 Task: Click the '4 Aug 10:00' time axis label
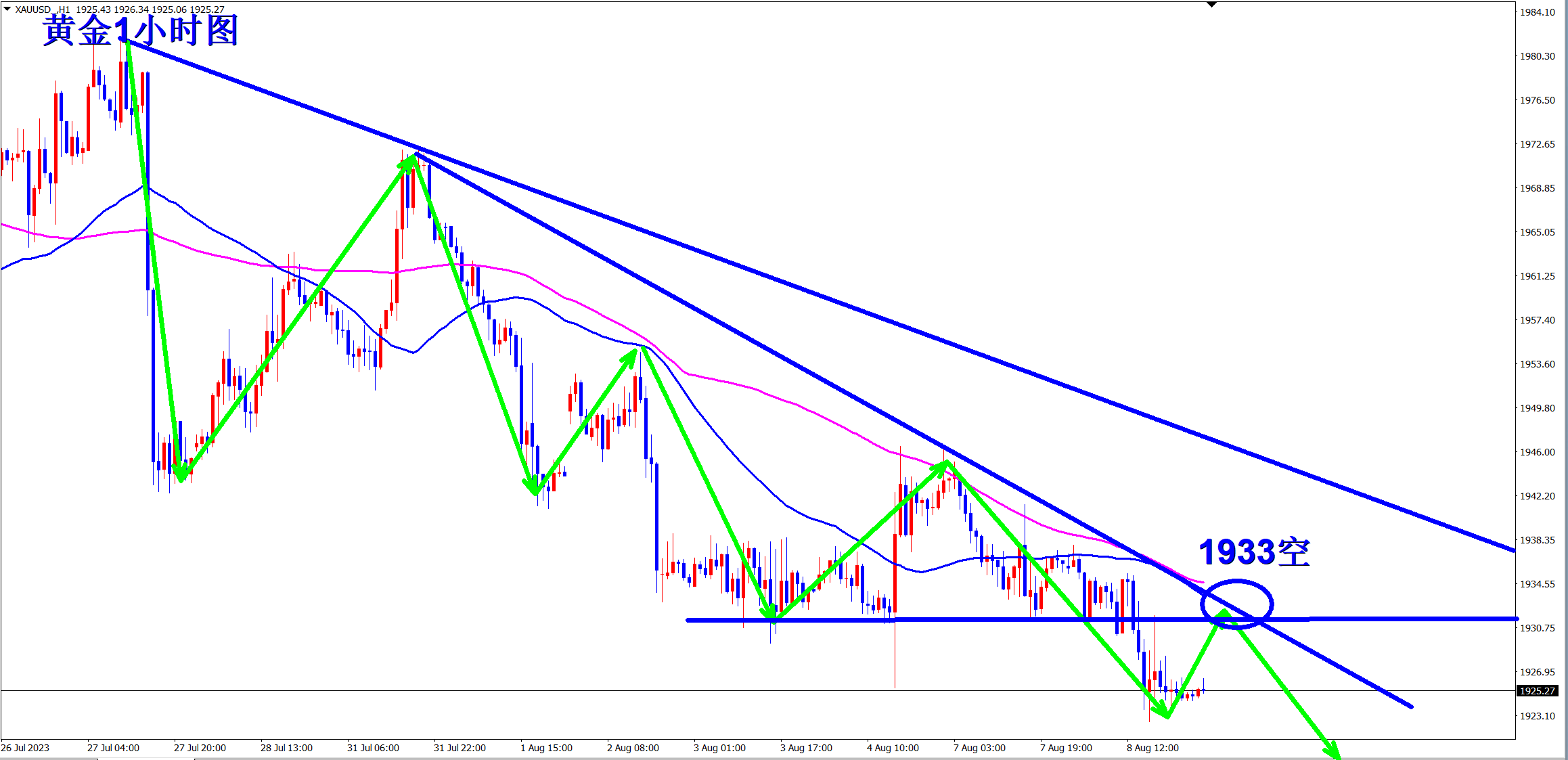click(893, 748)
